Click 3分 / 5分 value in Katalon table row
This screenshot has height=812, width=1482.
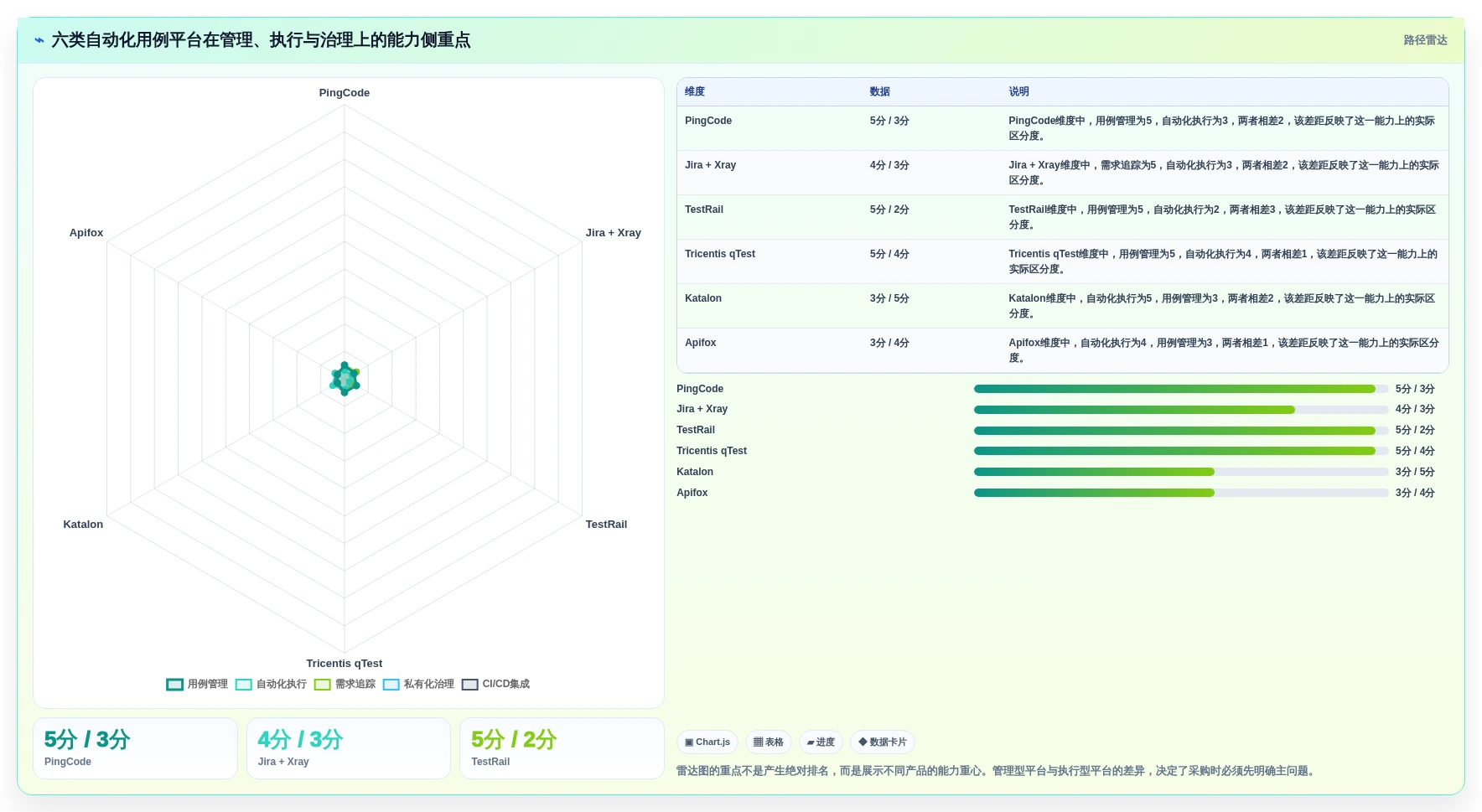point(889,298)
